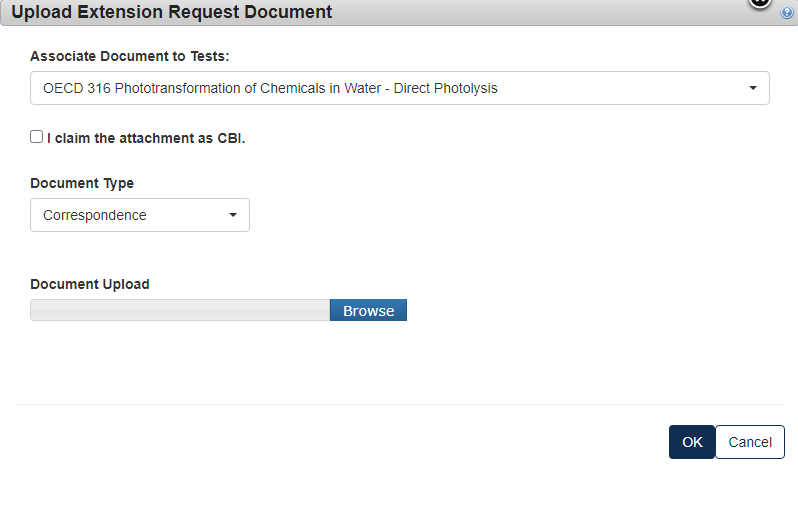This screenshot has height=519, width=798.
Task: Select the OECD 316 Phototransformation text
Action: tap(270, 88)
